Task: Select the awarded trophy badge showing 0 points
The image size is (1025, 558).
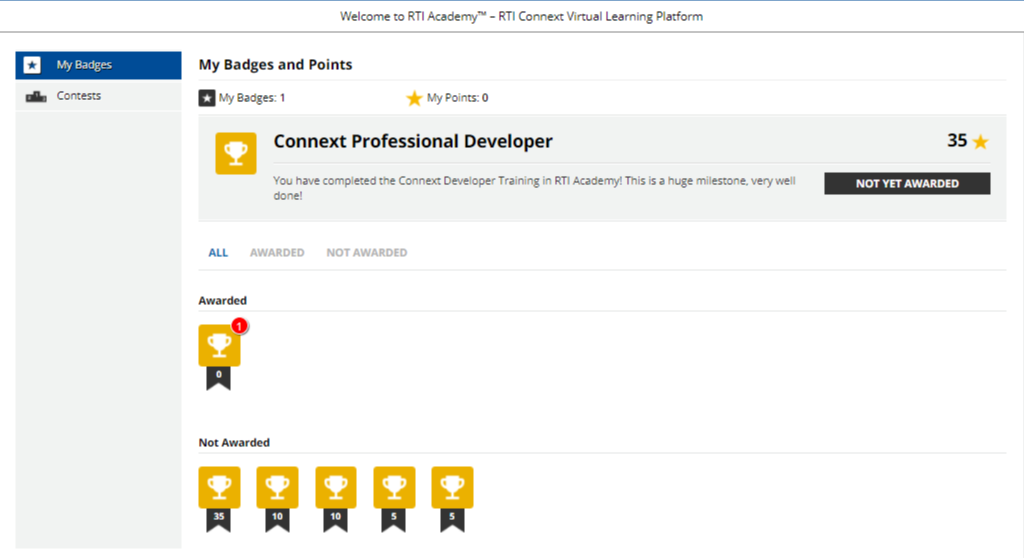Action: 218,347
